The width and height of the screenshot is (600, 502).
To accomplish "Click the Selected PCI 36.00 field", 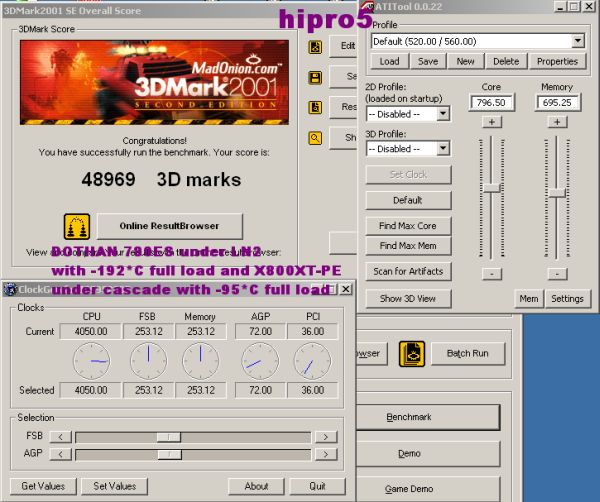I will [313, 390].
